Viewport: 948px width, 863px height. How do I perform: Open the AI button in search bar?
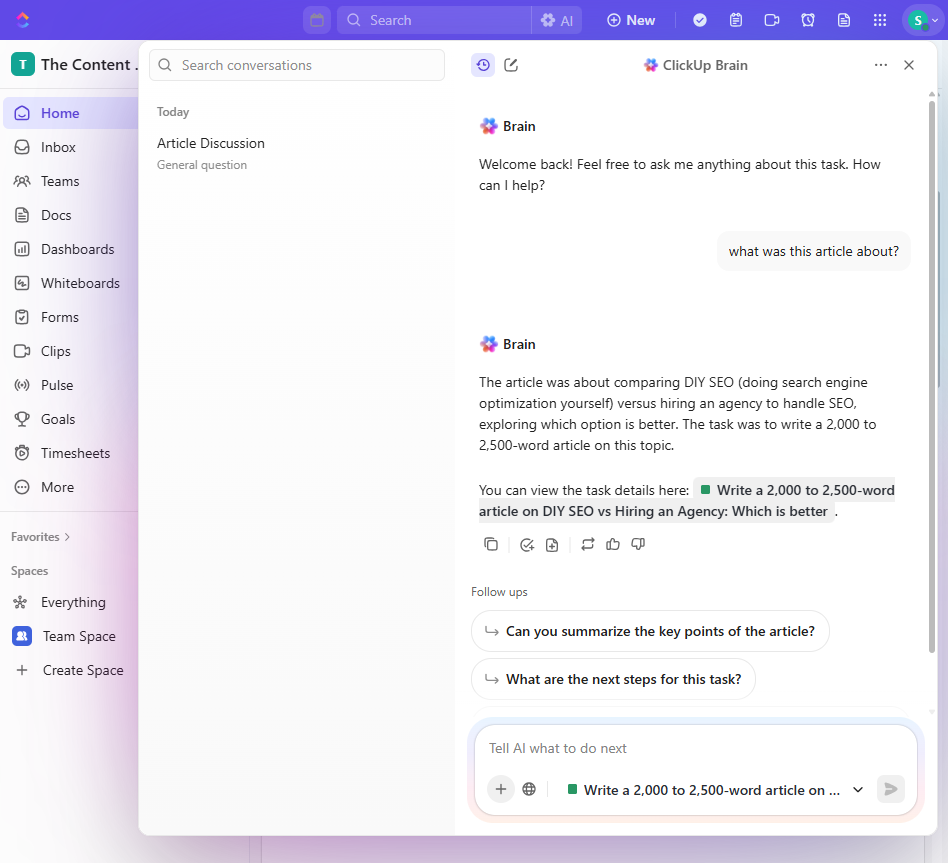[557, 20]
